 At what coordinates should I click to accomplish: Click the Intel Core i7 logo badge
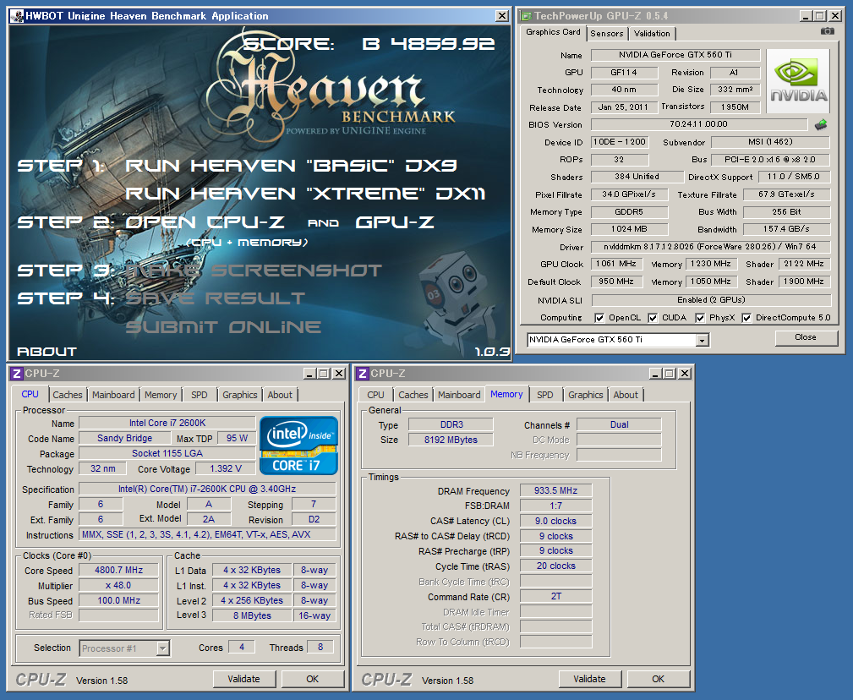(299, 445)
